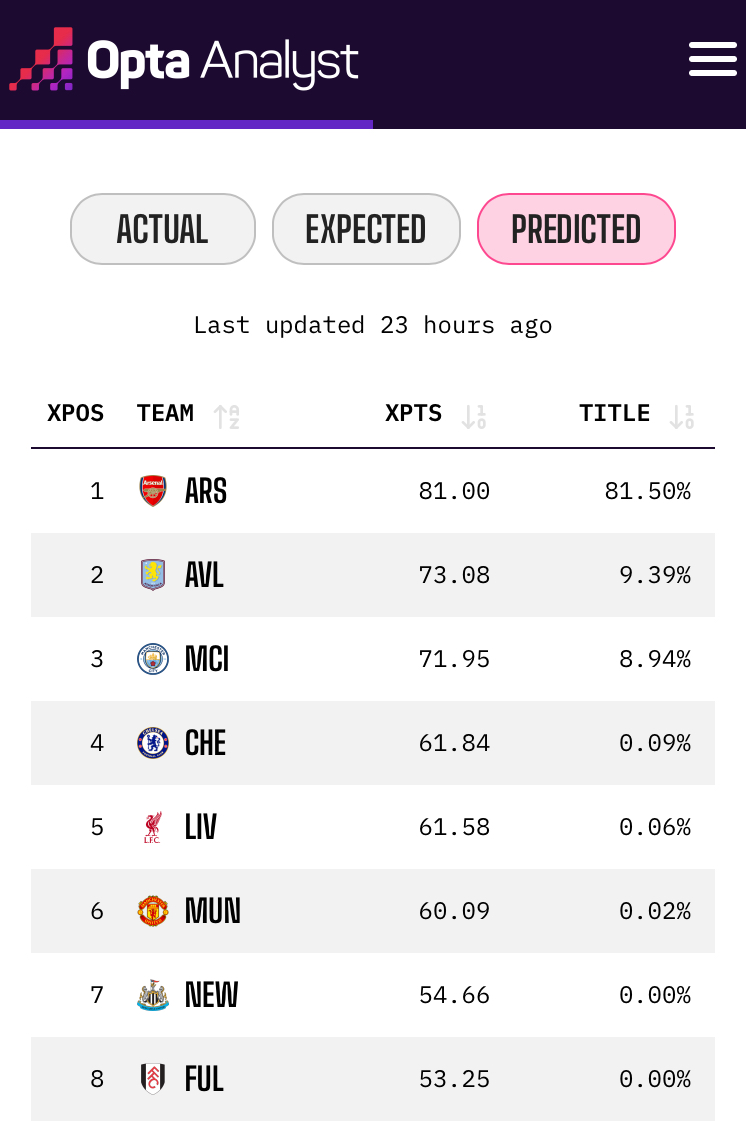The width and height of the screenshot is (746, 1121).
Task: Click the TEAM column header label
Action: click(x=165, y=414)
